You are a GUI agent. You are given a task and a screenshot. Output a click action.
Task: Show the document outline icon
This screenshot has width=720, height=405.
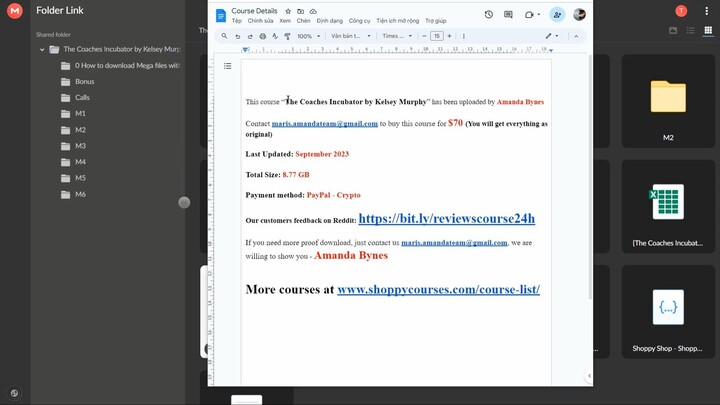click(227, 66)
